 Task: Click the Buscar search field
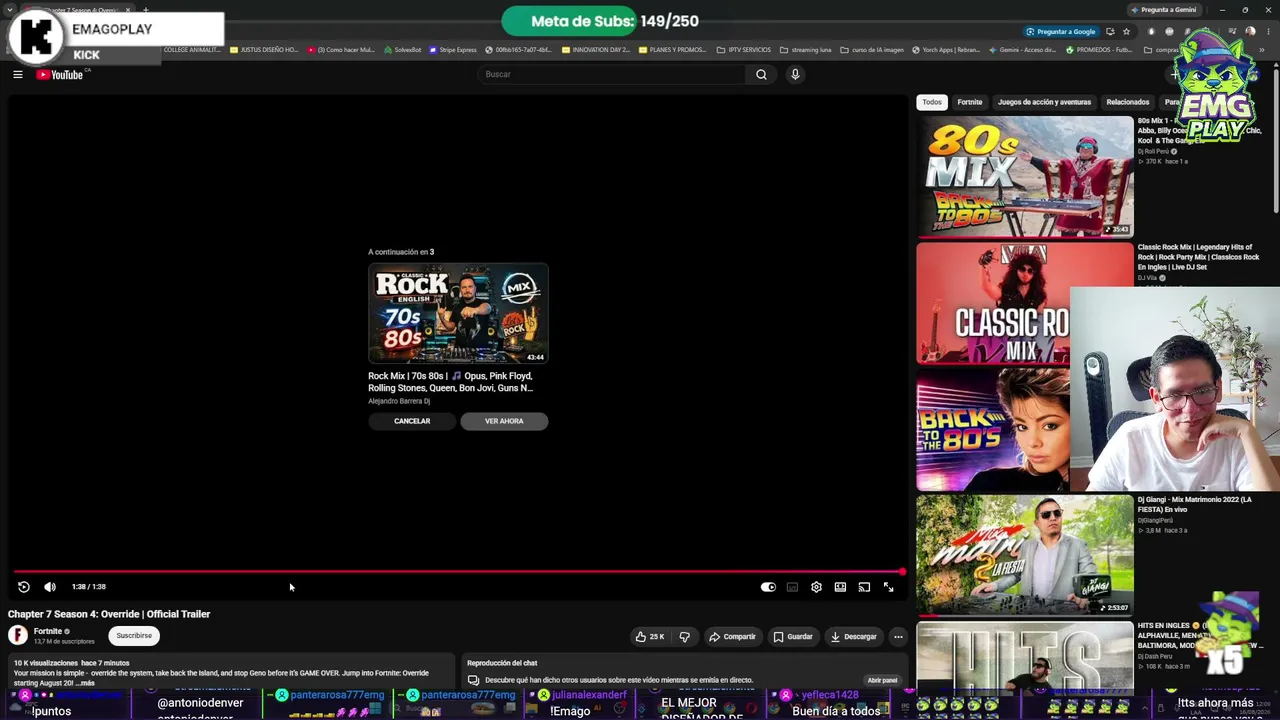(x=612, y=74)
